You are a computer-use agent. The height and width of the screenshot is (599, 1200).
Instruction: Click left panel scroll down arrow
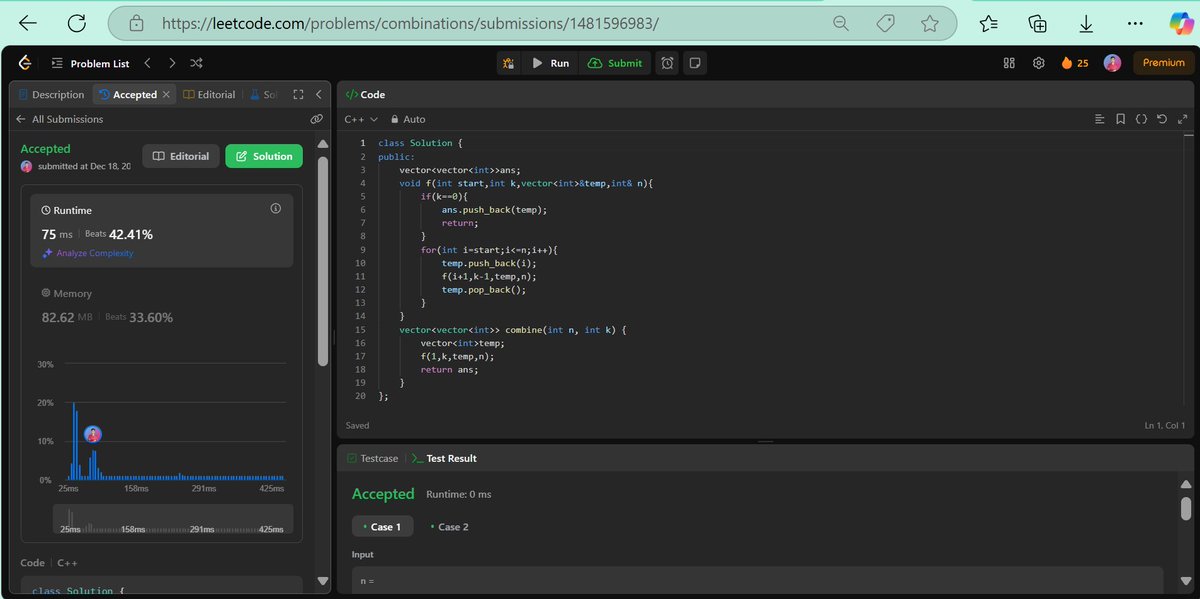(x=322, y=580)
